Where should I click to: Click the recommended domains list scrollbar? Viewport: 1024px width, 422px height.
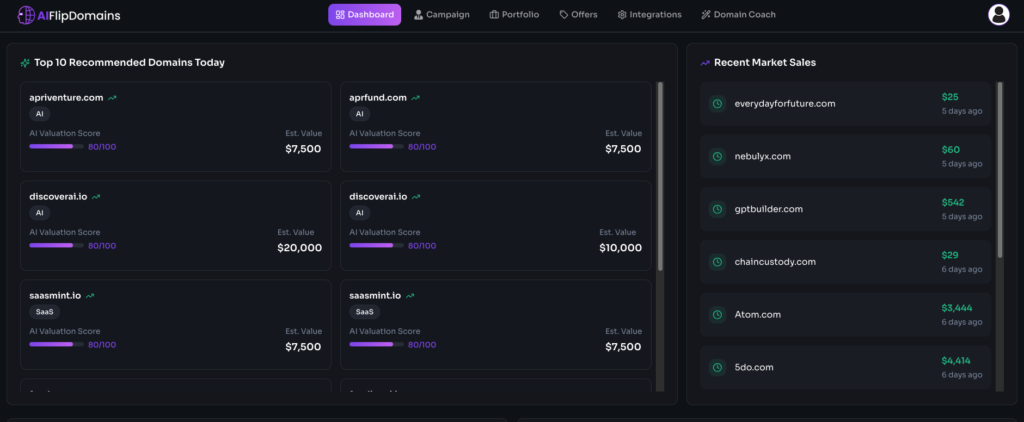660,176
